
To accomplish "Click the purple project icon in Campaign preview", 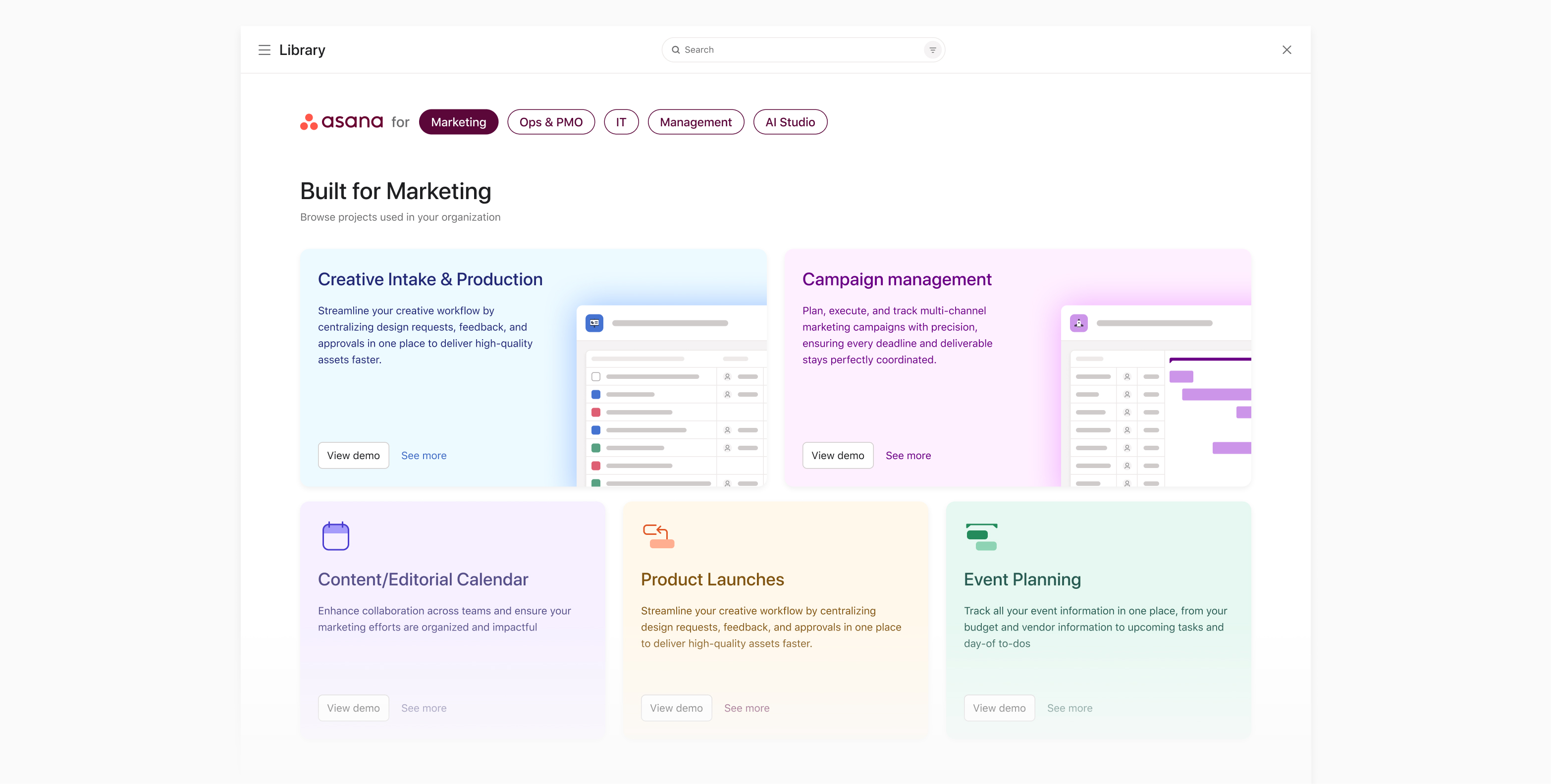I will [1078, 323].
